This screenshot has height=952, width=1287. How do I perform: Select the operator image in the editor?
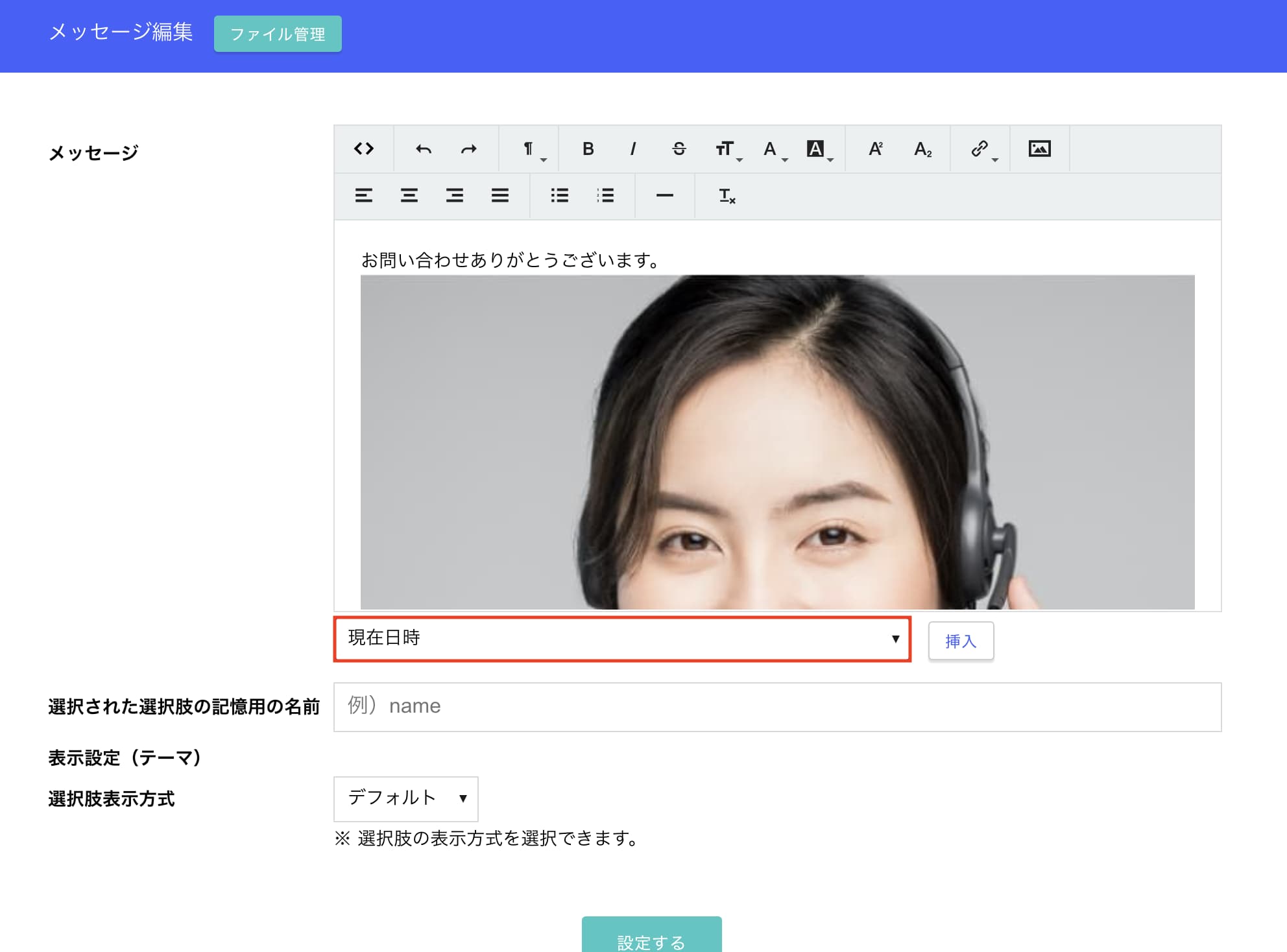click(777, 442)
